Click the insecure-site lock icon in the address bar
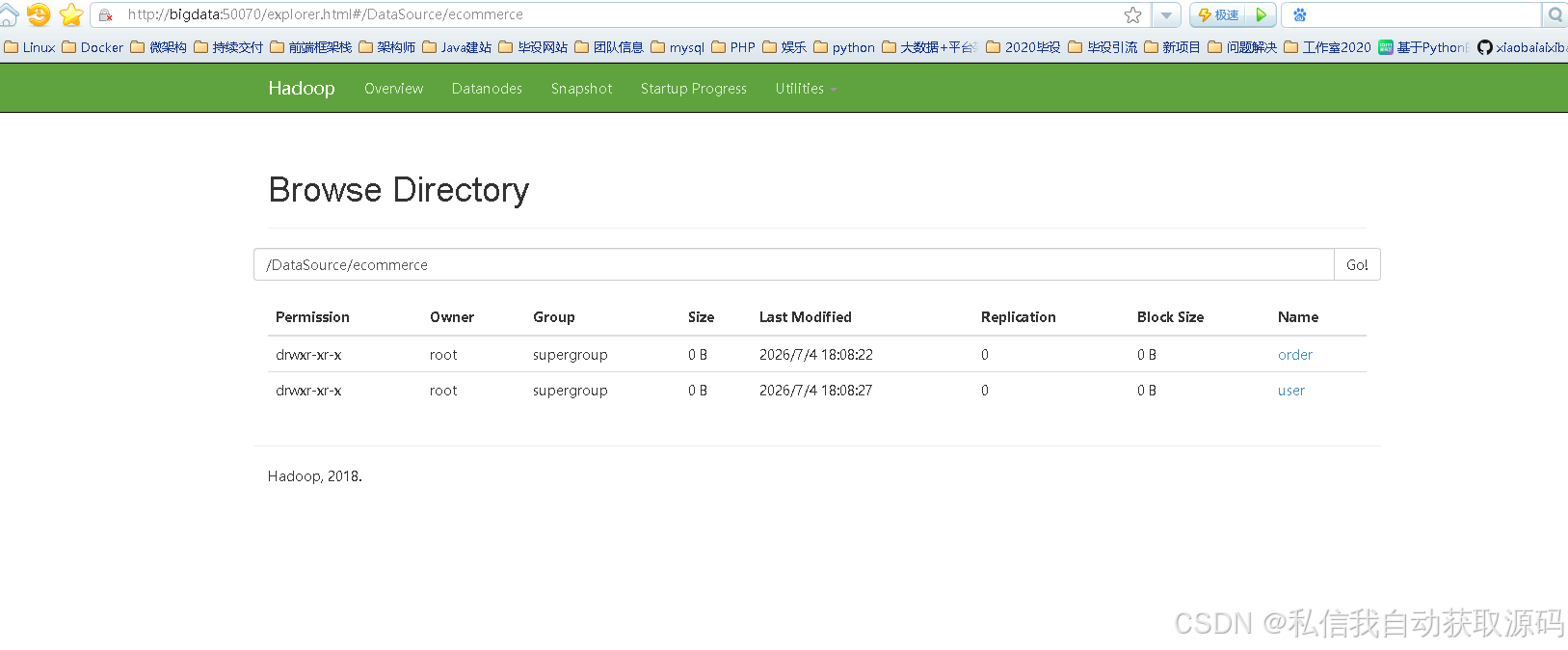This screenshot has height=650, width=1568. (x=106, y=15)
